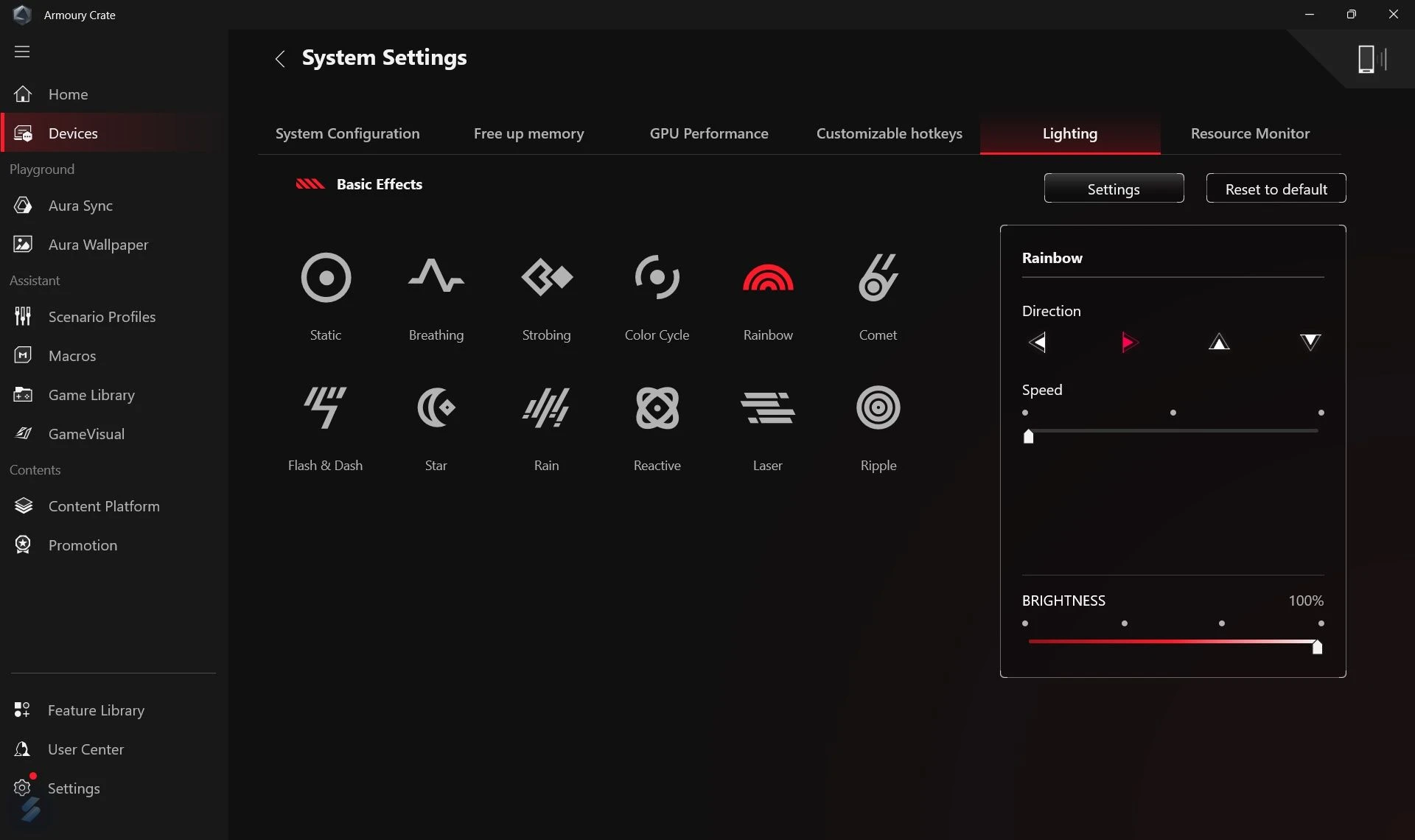1415x840 pixels.
Task: Click the red Rainbow effect icon
Action: click(x=768, y=277)
